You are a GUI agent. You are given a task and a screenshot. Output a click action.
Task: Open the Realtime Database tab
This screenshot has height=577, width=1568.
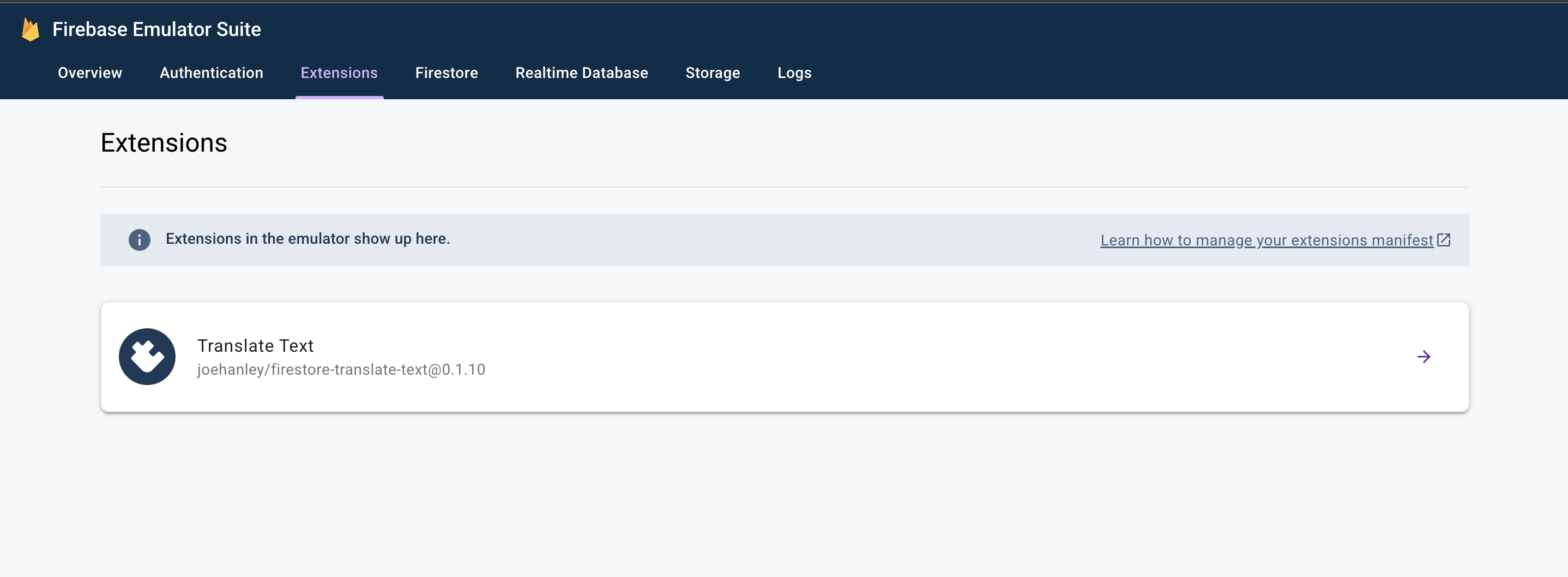click(x=581, y=73)
